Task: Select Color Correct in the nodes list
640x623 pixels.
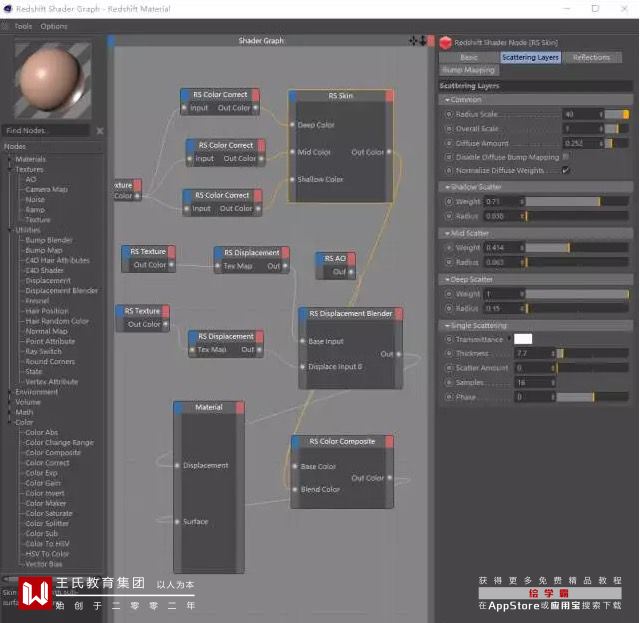Action: pyautogui.click(x=47, y=463)
